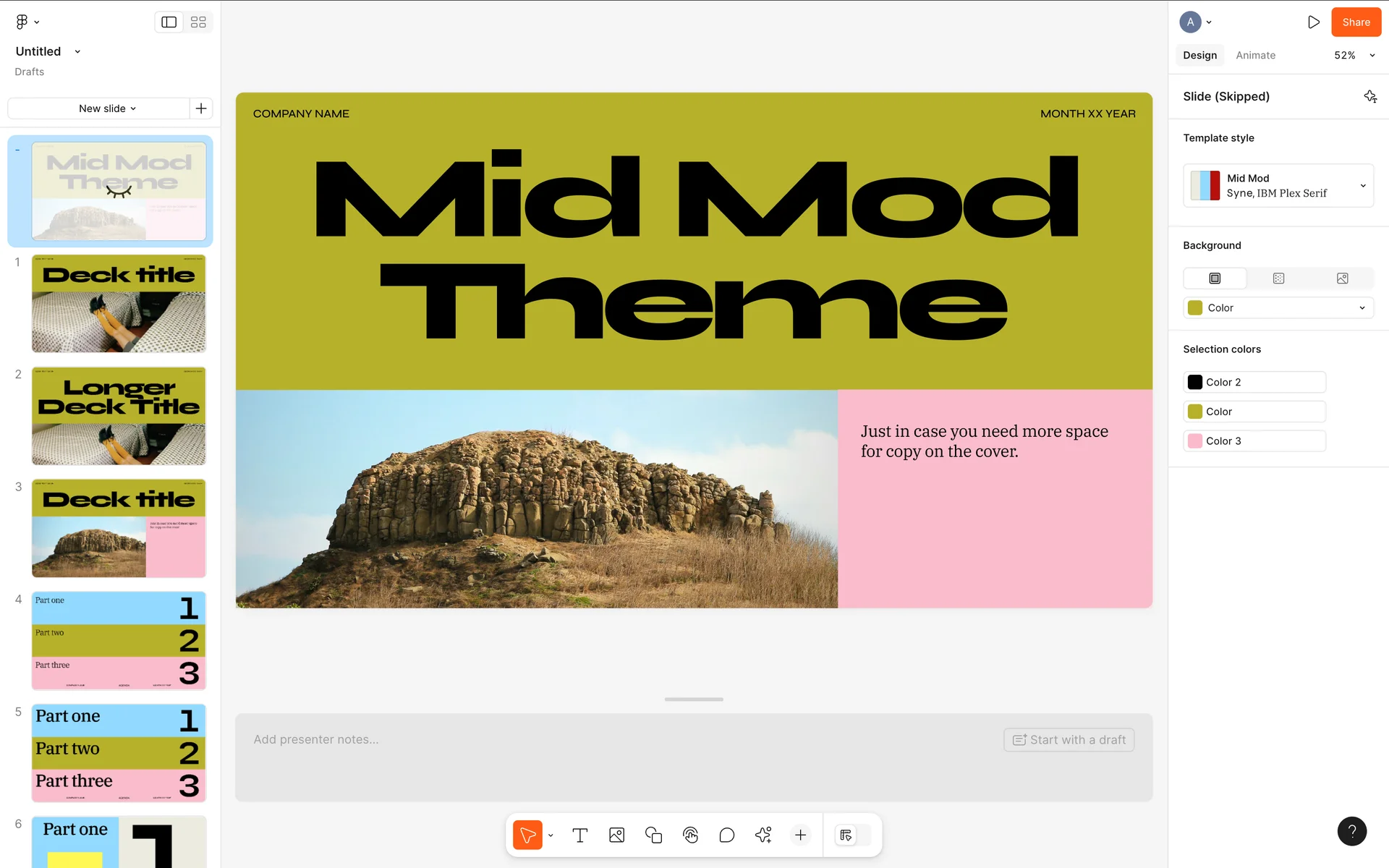Click Start with a draft button
This screenshot has width=1389, height=868.
pos(1069,740)
